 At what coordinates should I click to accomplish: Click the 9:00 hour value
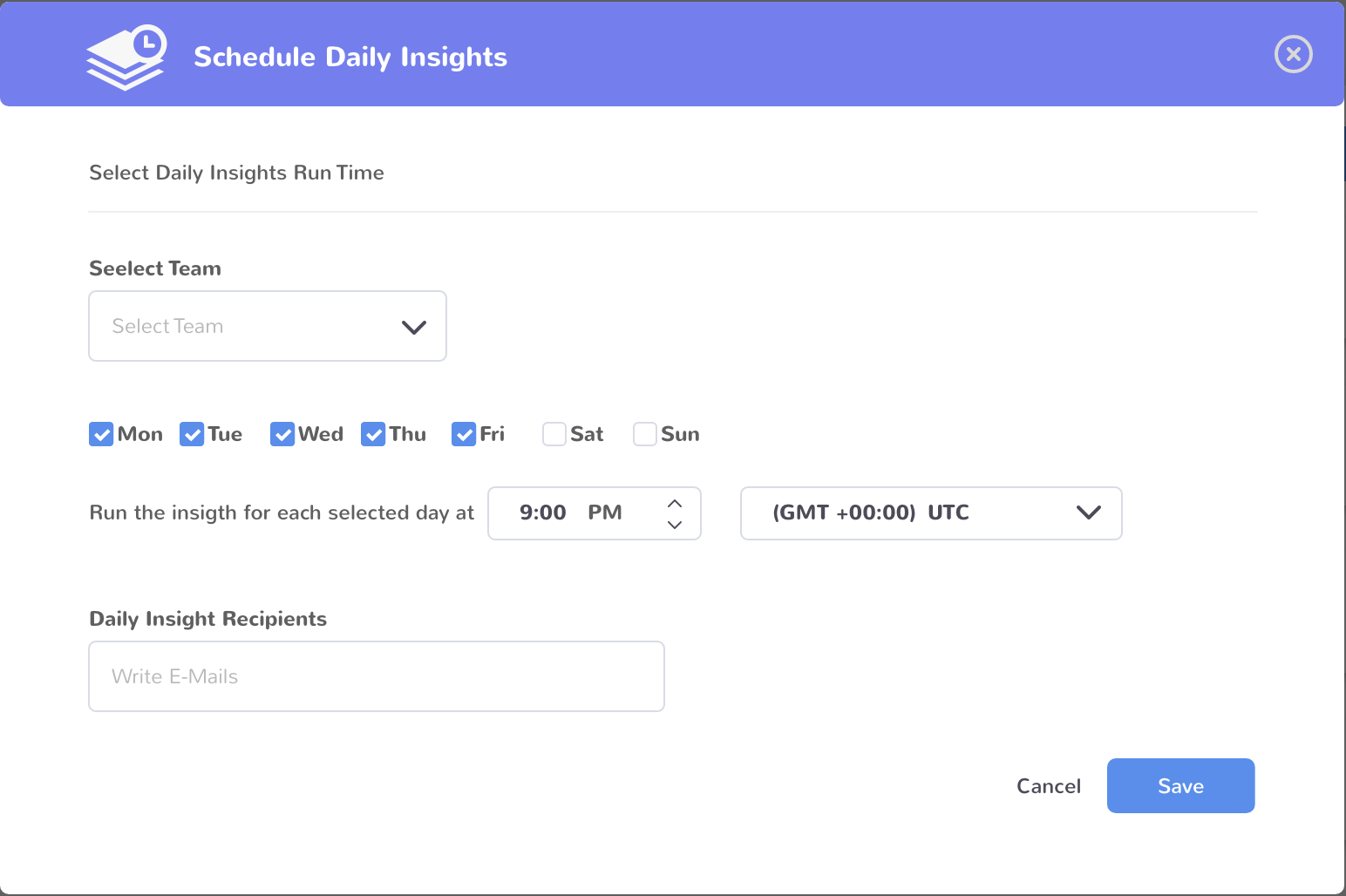[x=542, y=513]
